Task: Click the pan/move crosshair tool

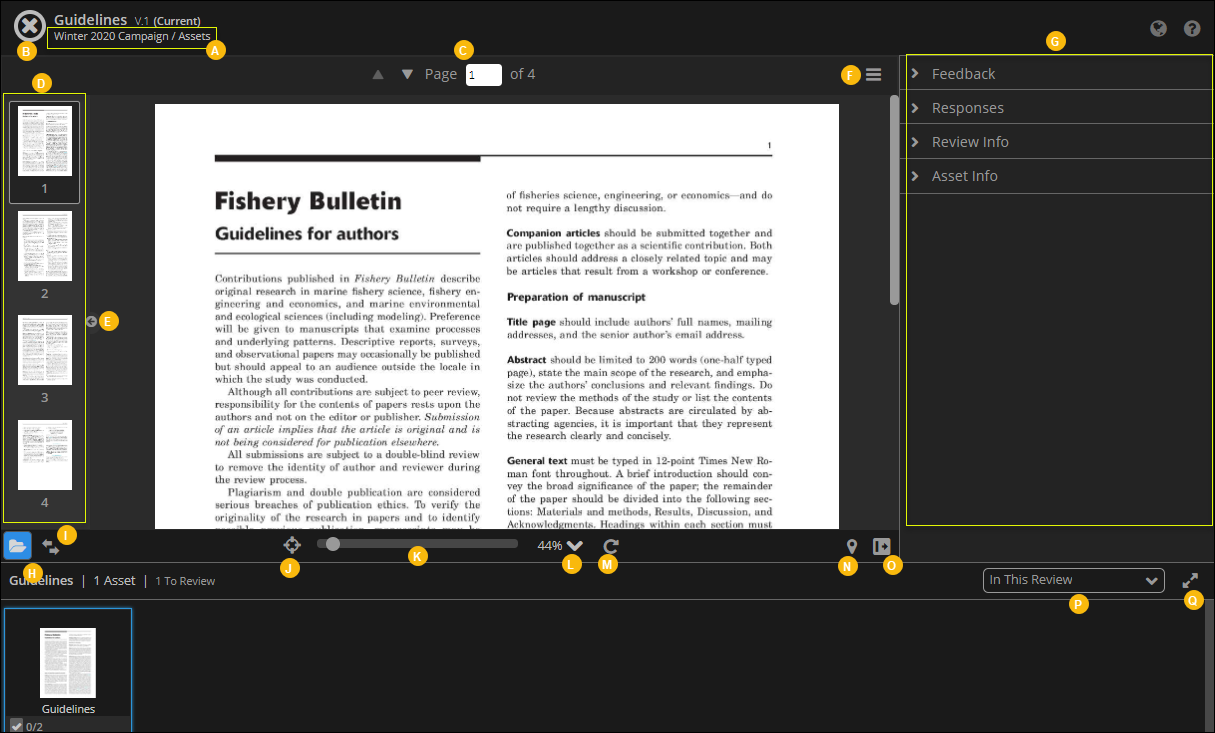Action: [292, 545]
